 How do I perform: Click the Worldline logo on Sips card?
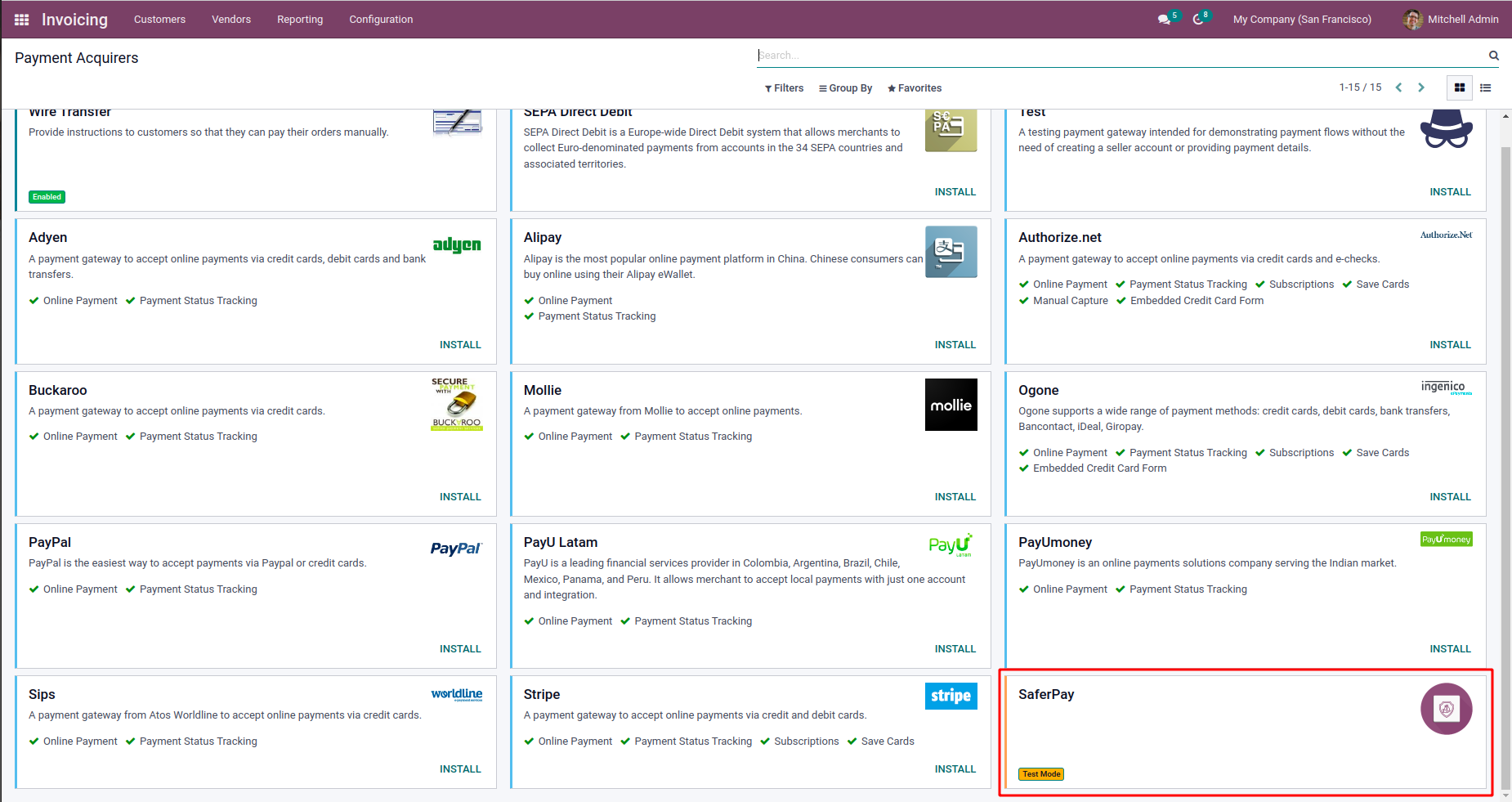tap(457, 694)
